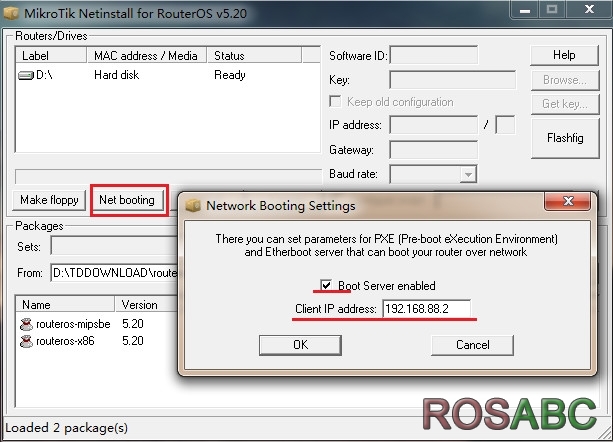This screenshot has height=442, width=613.
Task: Click the Net booting button
Action: click(127, 200)
